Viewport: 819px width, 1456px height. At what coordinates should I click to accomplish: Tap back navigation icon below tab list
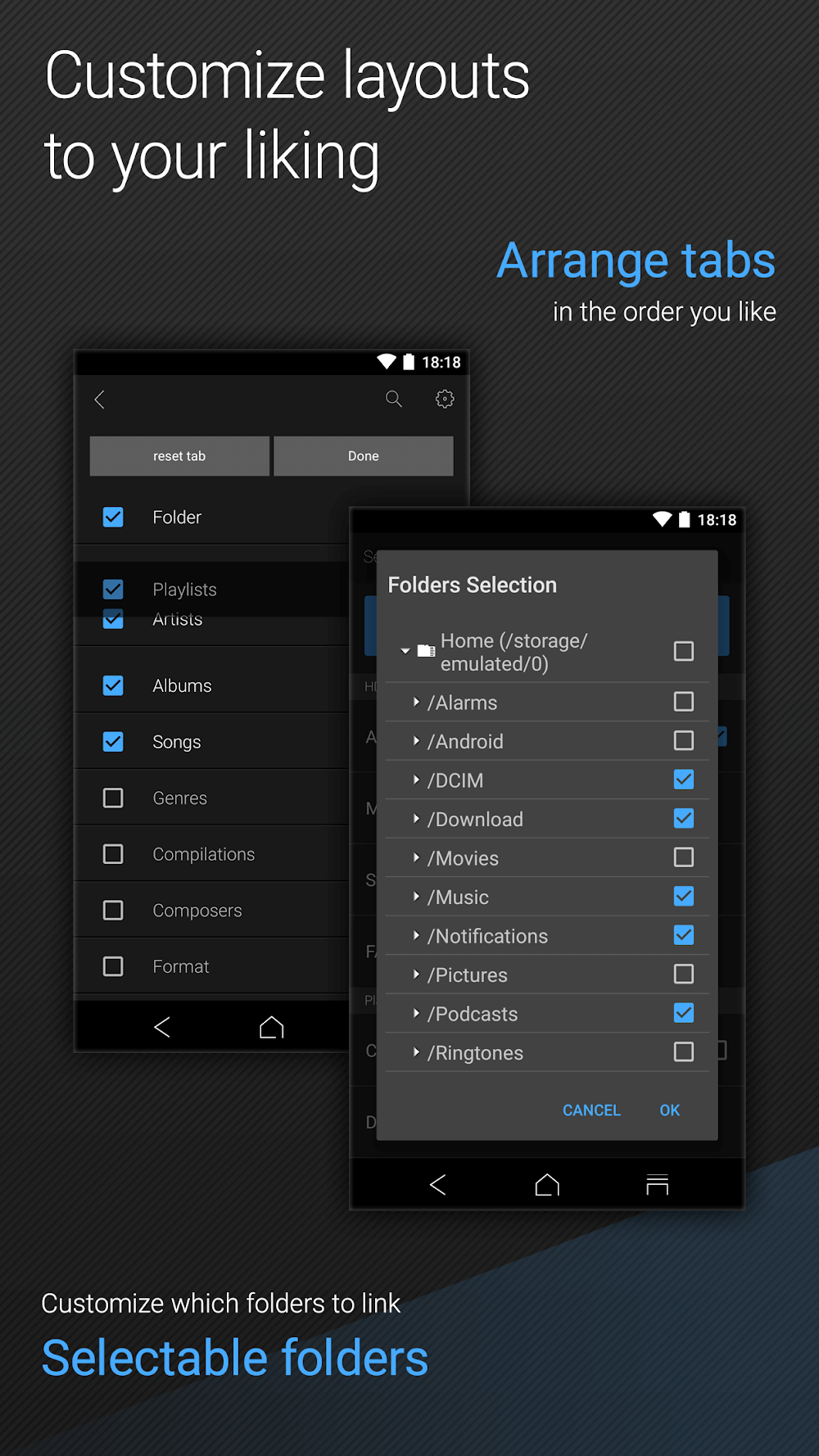pyautogui.click(x=162, y=1027)
